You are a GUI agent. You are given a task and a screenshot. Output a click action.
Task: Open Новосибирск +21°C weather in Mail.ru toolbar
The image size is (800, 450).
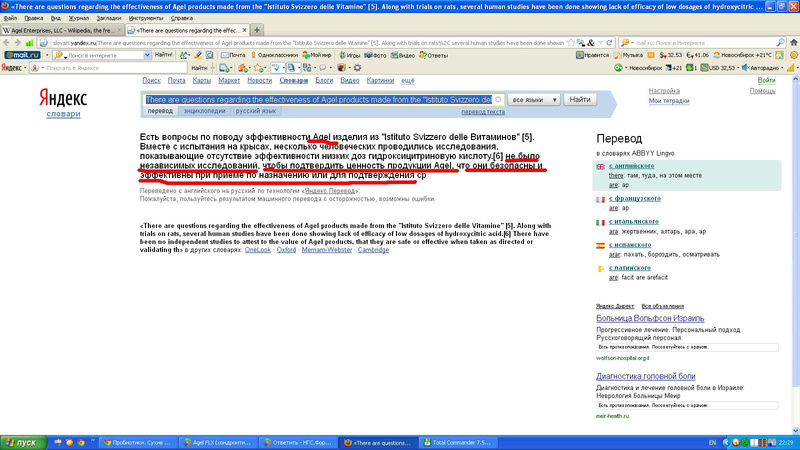tap(742, 55)
